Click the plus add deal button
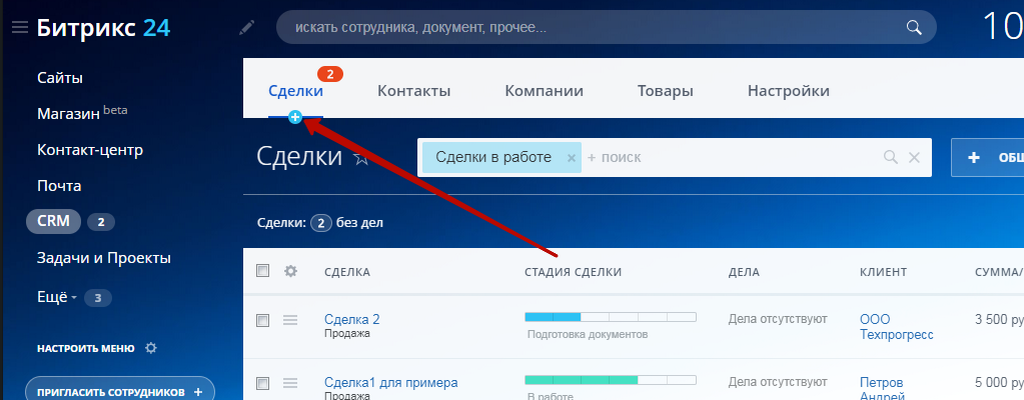Screen dimensions: 1024x400 (987, 158)
